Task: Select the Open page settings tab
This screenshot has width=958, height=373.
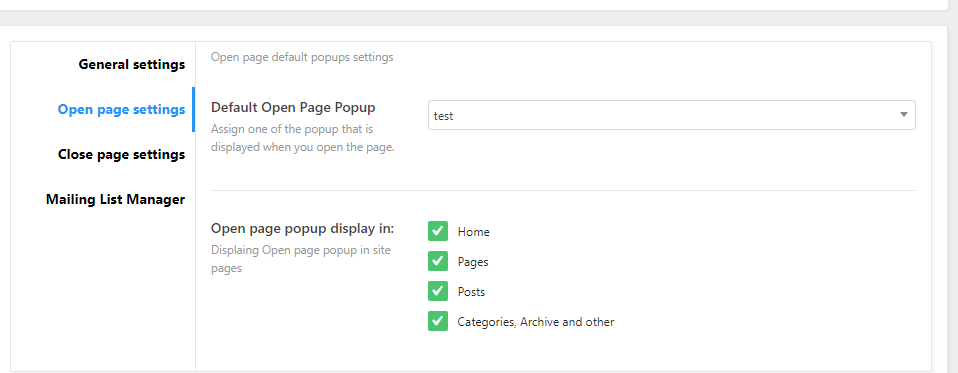Action: click(x=121, y=109)
